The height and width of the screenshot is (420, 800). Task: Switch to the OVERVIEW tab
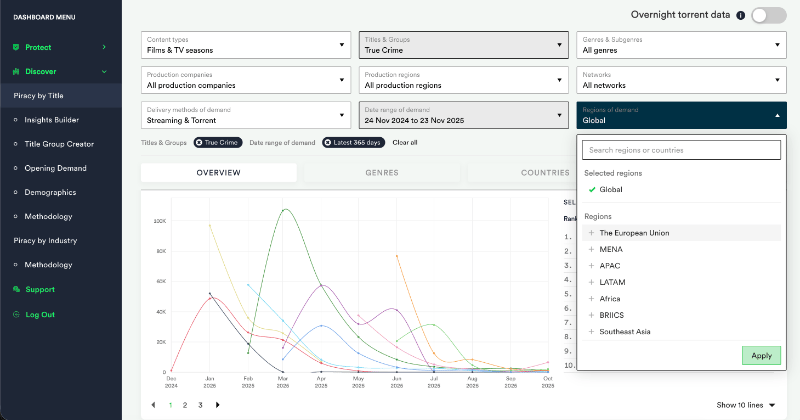click(x=218, y=172)
